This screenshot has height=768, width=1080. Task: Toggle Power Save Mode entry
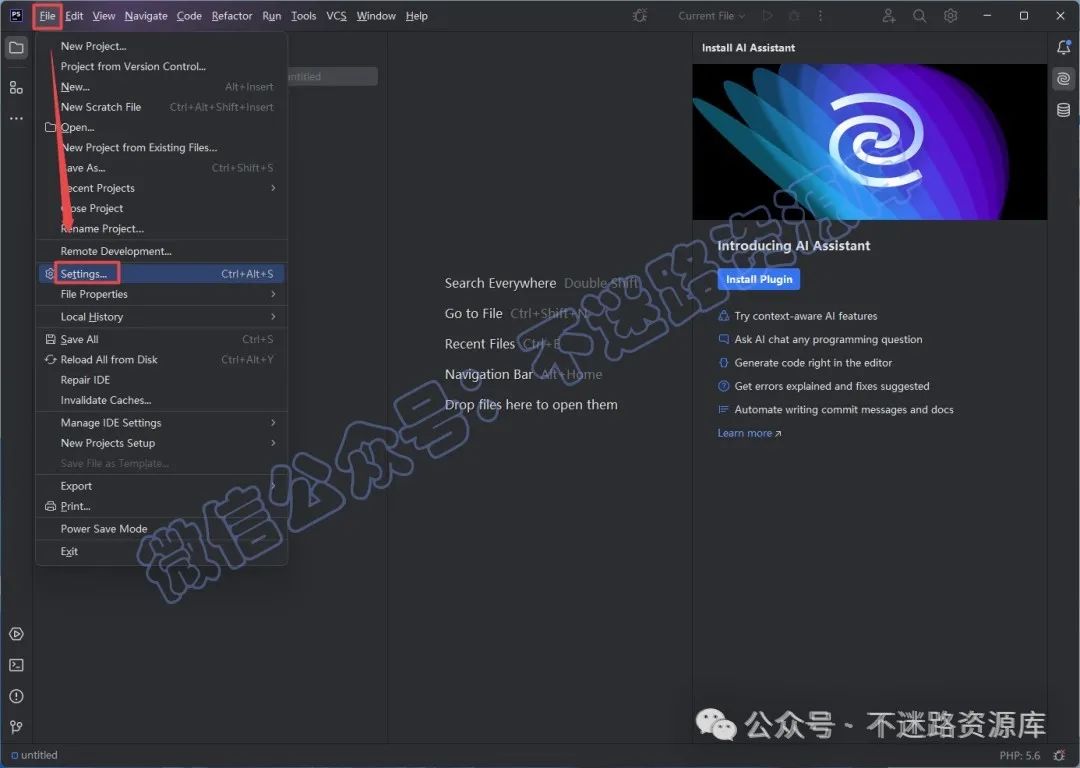tap(161, 529)
